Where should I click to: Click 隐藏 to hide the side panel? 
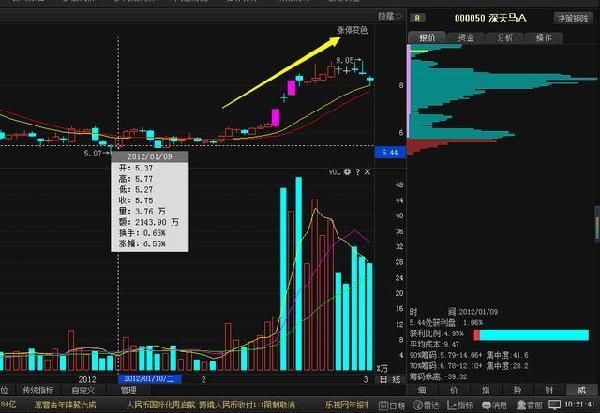tap(389, 16)
